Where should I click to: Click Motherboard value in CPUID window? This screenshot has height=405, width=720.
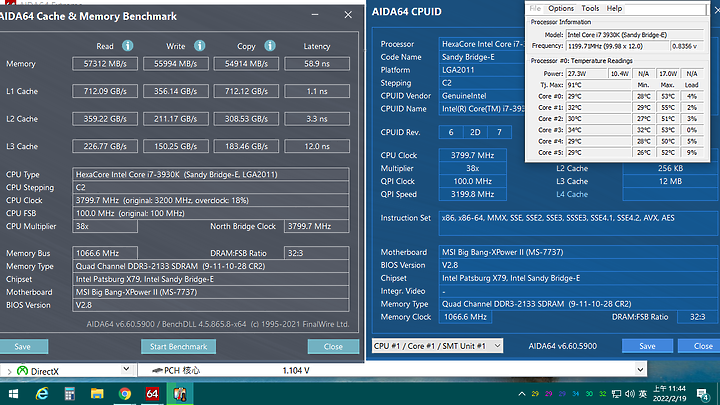578,252
